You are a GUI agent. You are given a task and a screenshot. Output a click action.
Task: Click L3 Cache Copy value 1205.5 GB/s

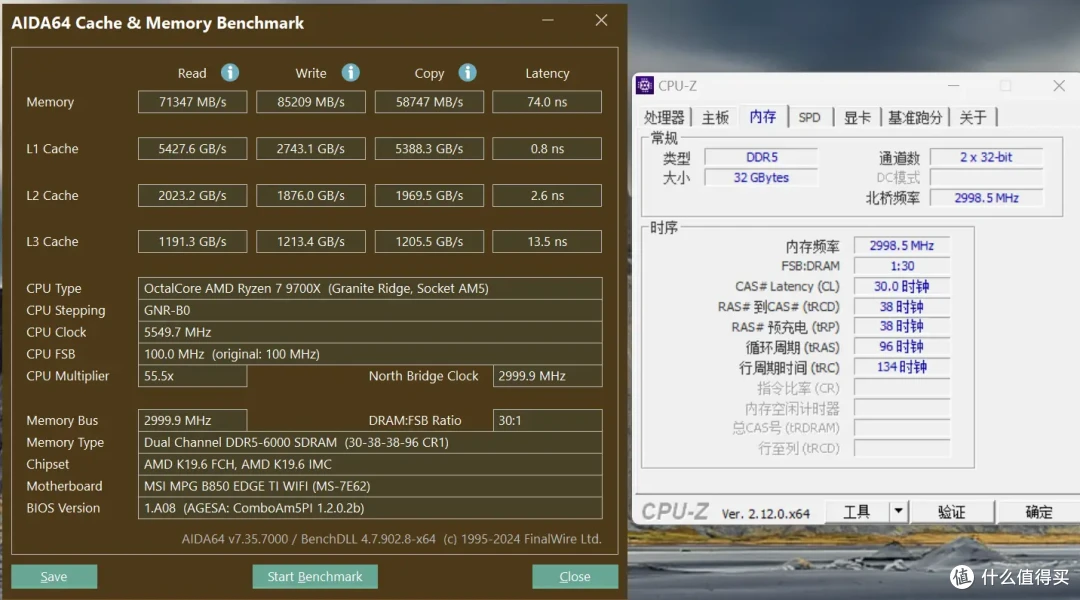[x=429, y=242]
